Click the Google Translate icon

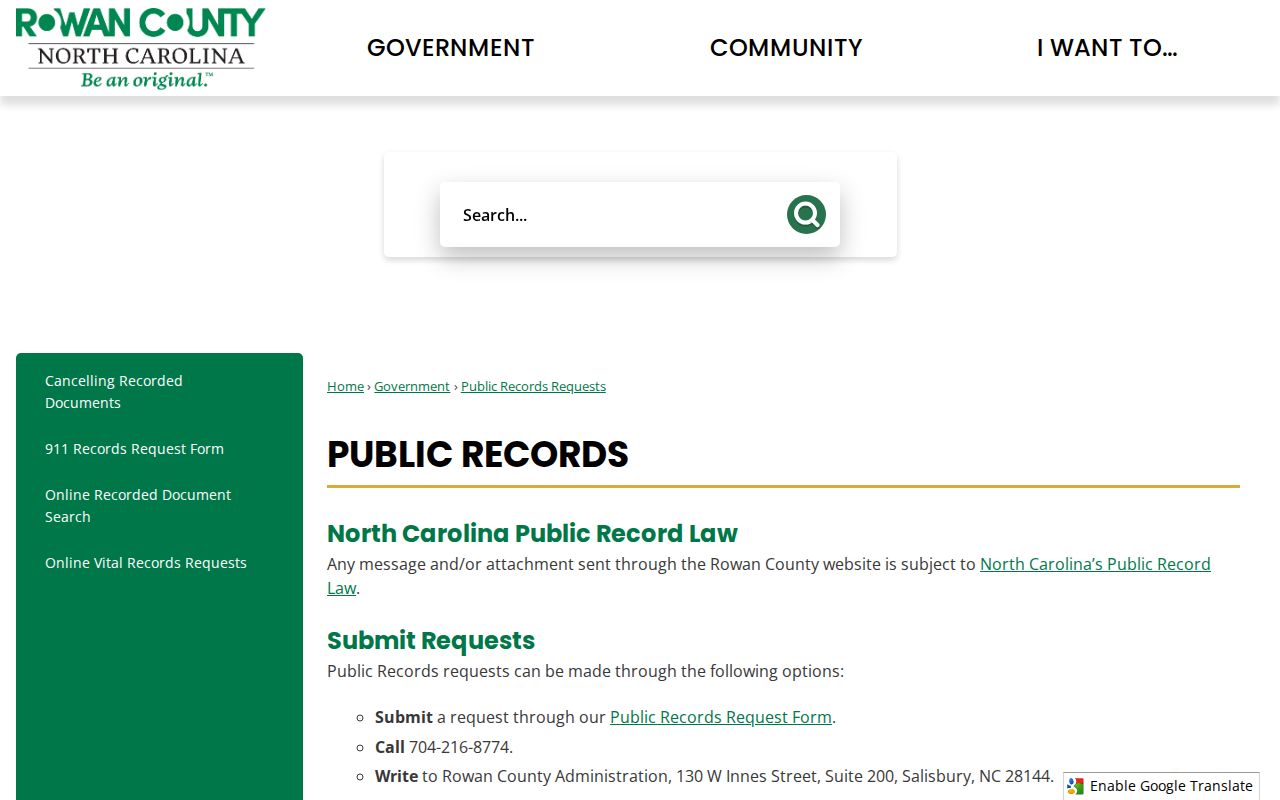(1076, 786)
